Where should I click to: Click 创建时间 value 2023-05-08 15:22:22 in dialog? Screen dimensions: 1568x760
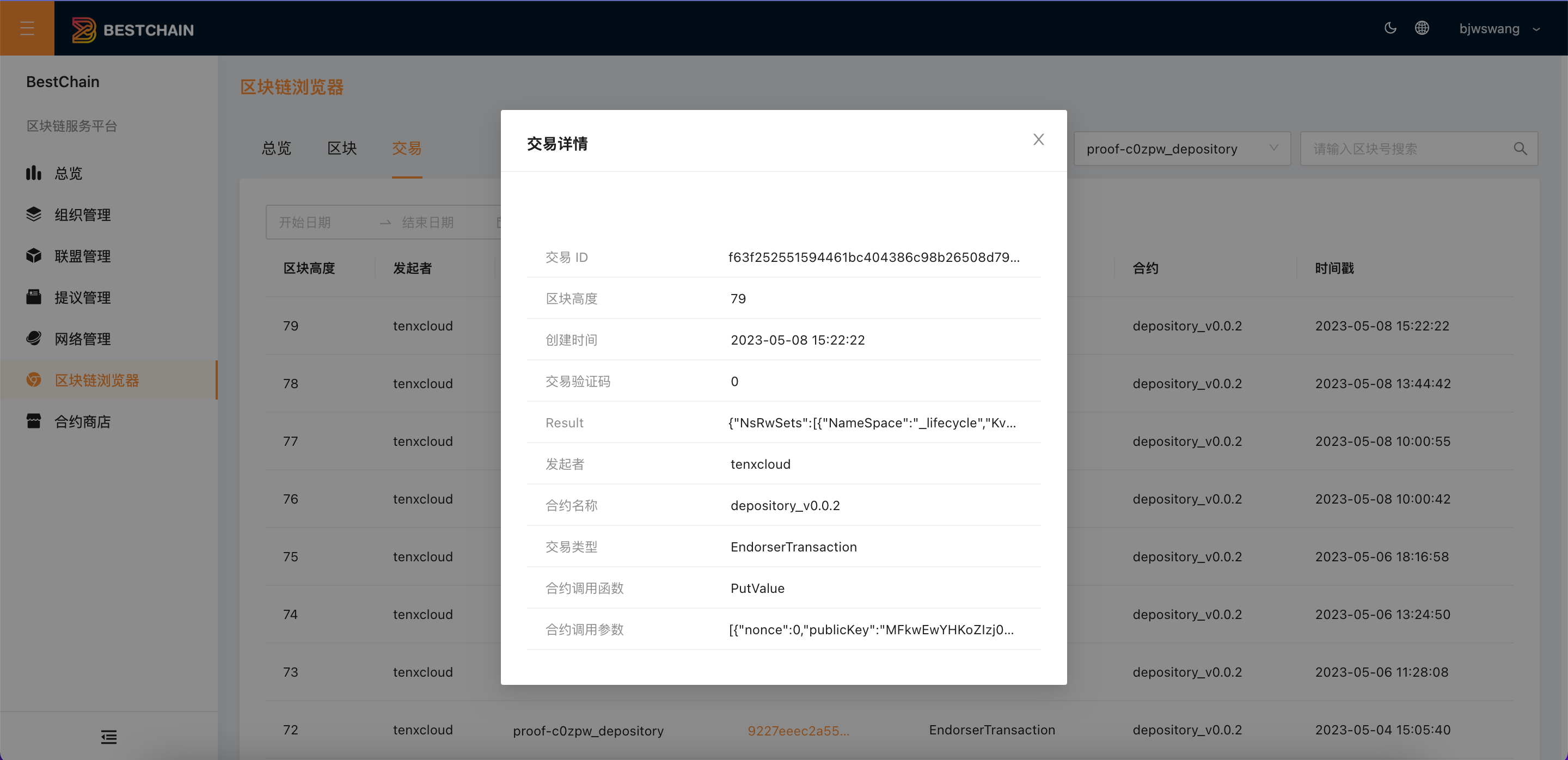798,340
